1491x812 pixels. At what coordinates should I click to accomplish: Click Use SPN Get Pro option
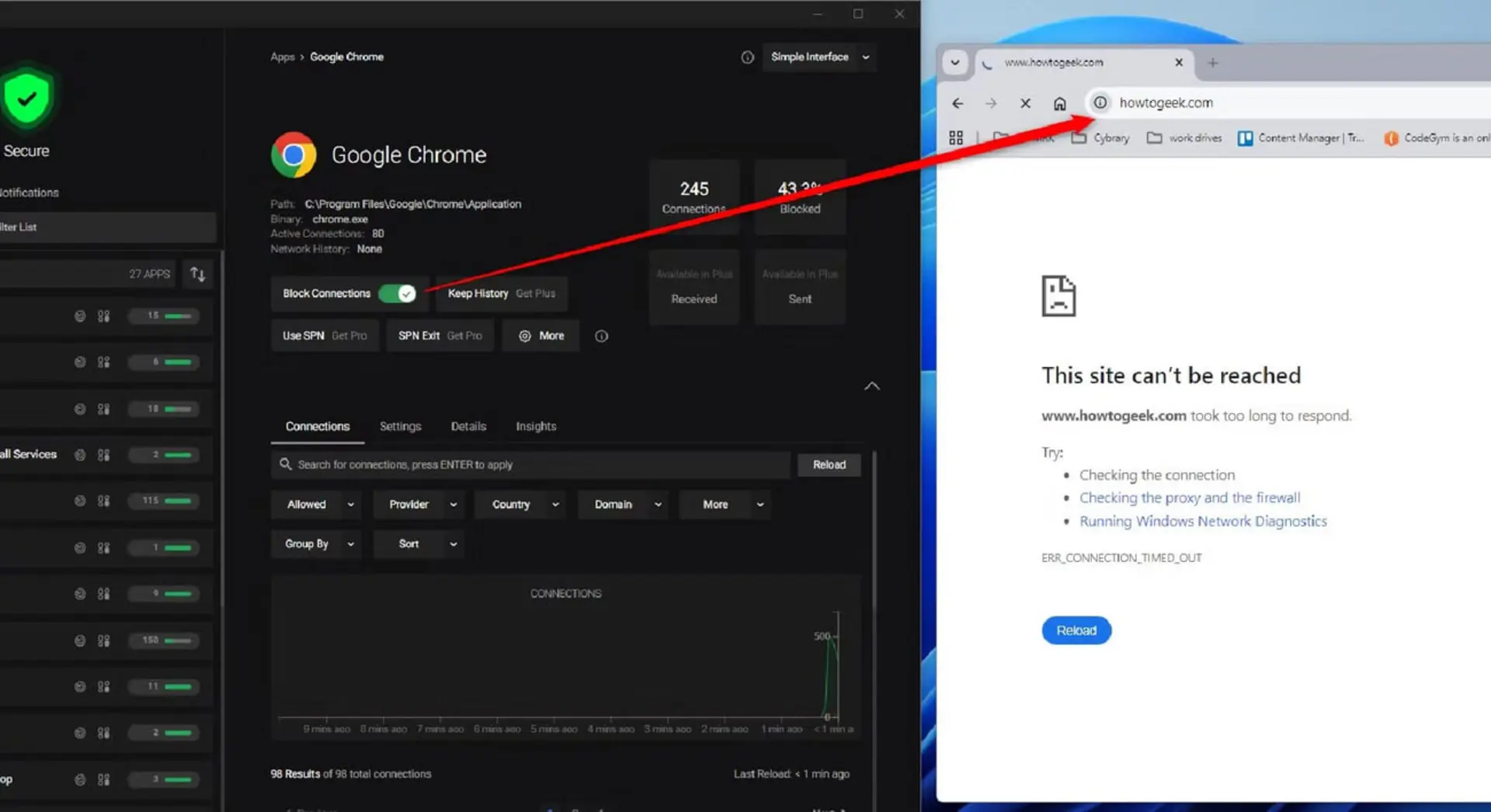325,335
